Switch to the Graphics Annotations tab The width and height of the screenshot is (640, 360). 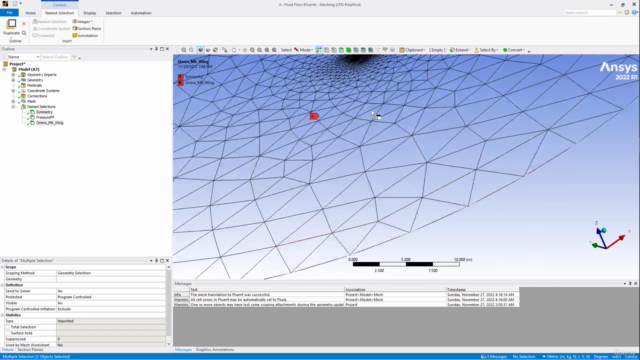(x=215, y=350)
